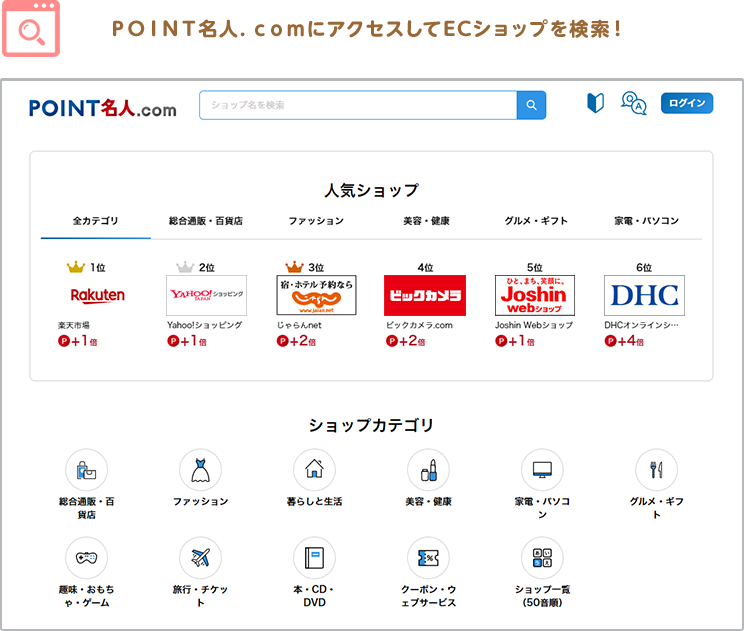Click the 楽天市場 shop name

coord(74,325)
